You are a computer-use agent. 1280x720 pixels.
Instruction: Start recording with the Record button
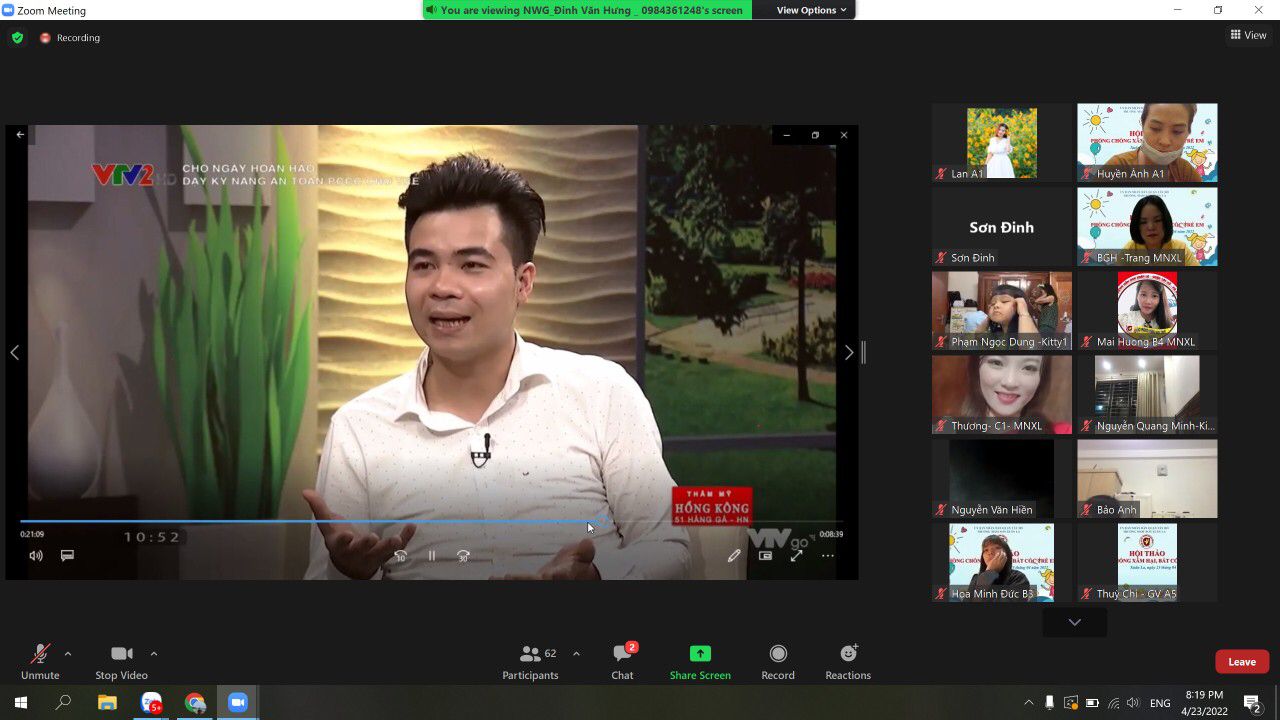click(777, 654)
